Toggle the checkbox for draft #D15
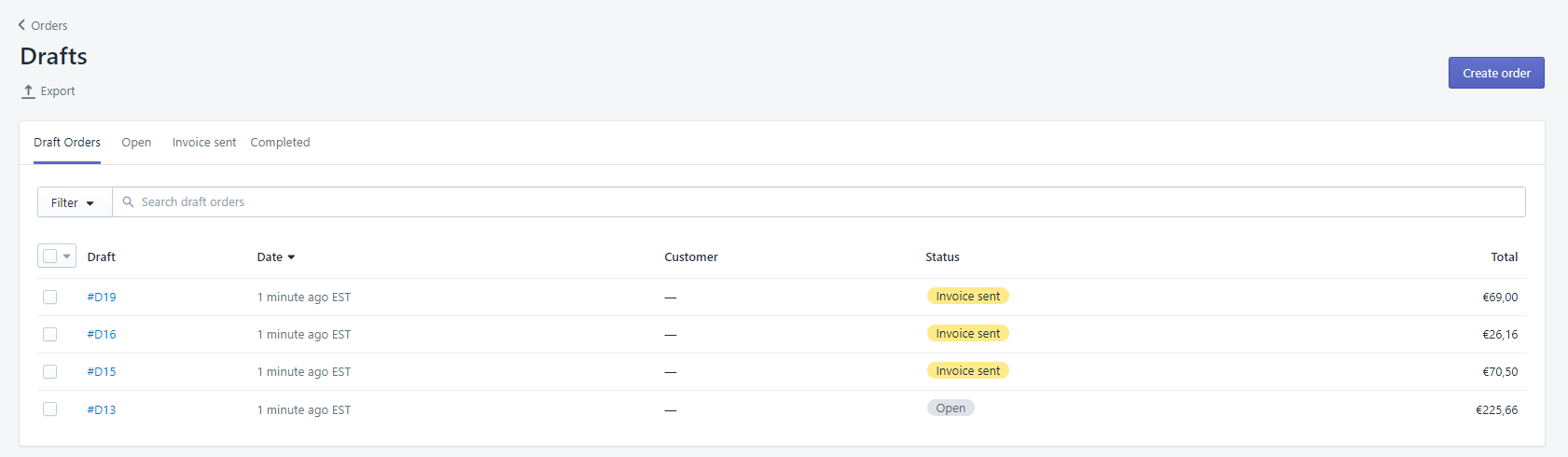Viewport: 1568px width, 457px height. (x=50, y=372)
